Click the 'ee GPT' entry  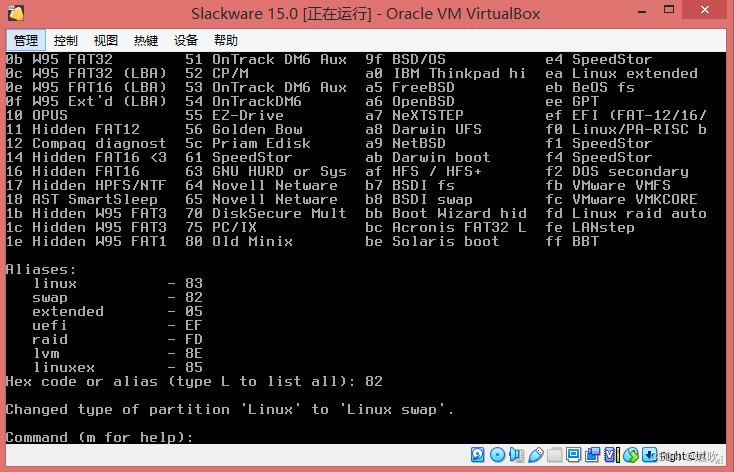[x=572, y=101]
